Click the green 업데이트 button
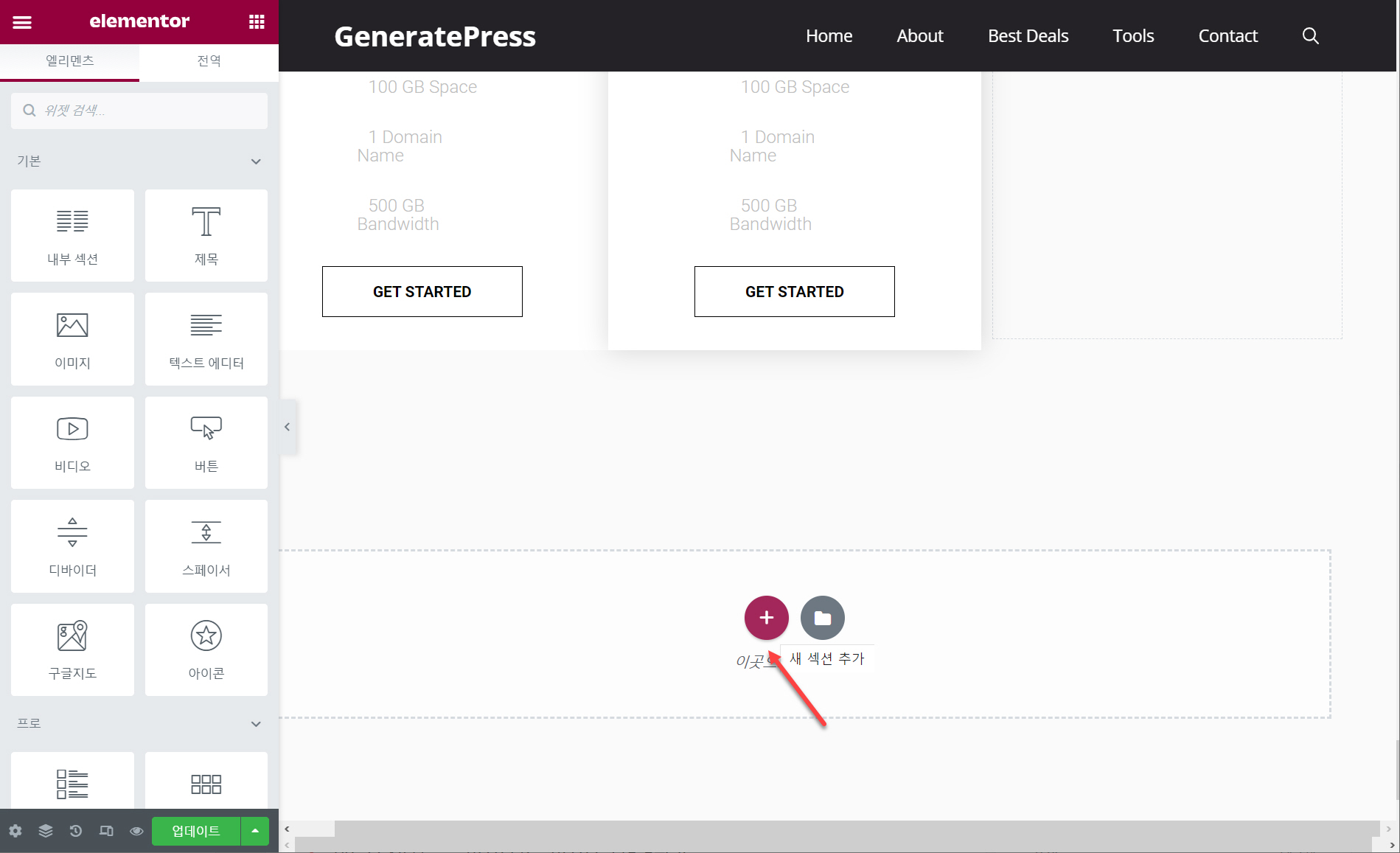This screenshot has width=1400, height=853. 196,831
